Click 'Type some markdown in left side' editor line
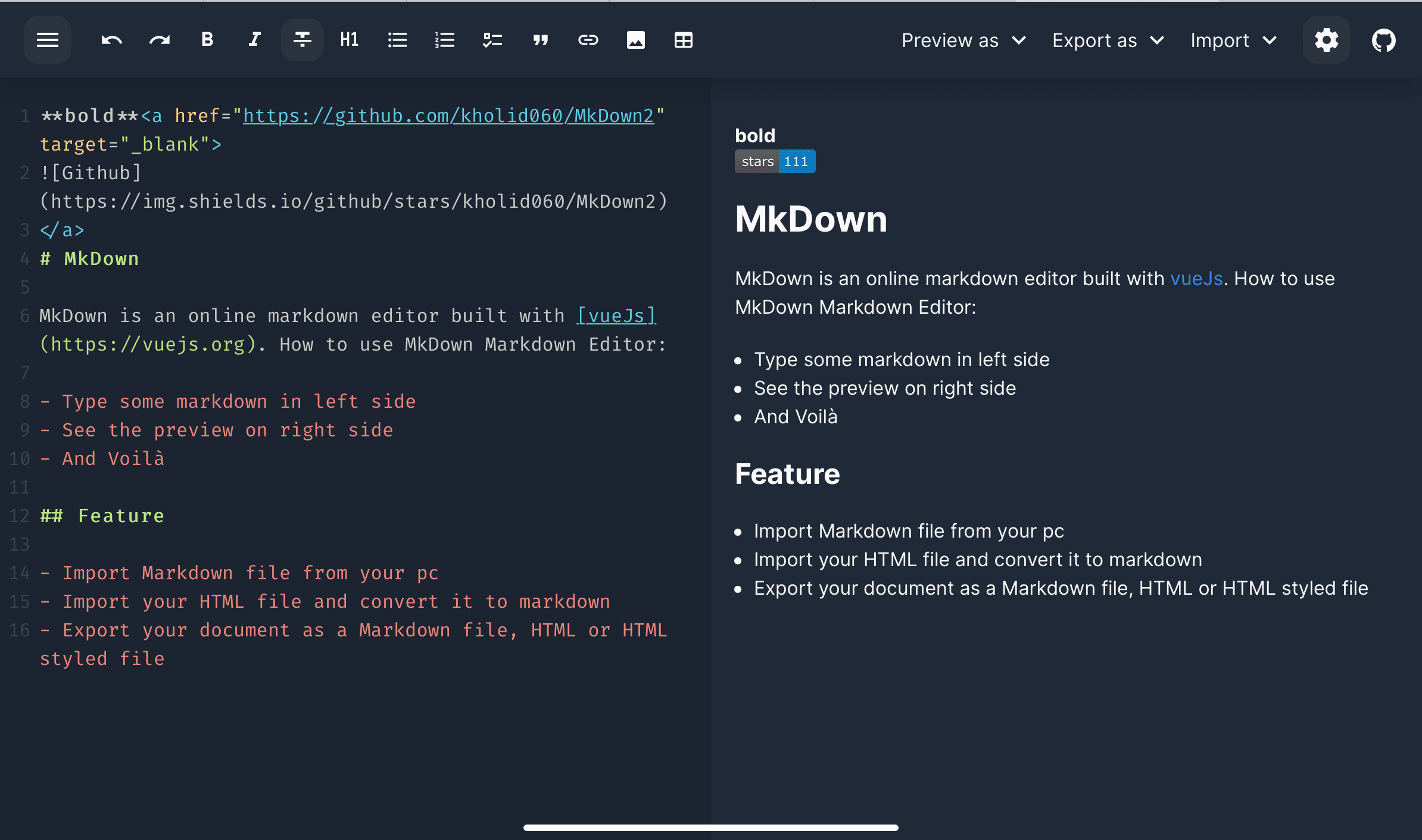The width and height of the screenshot is (1422, 840). [227, 401]
